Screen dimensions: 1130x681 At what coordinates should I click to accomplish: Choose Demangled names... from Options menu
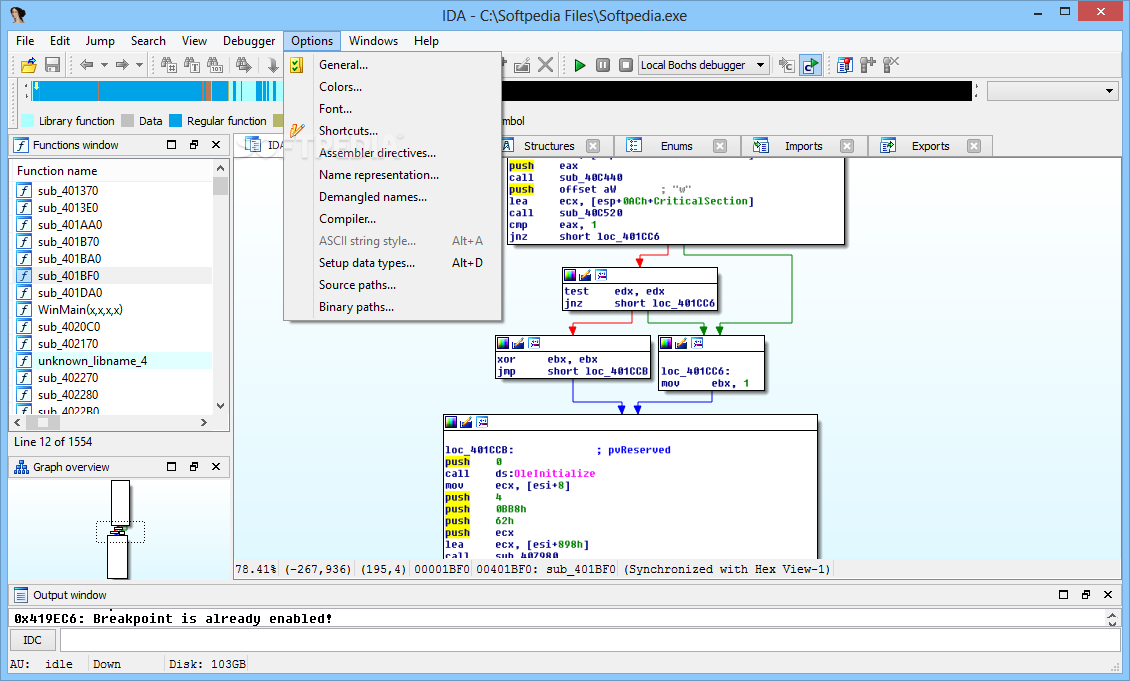click(x=393, y=197)
